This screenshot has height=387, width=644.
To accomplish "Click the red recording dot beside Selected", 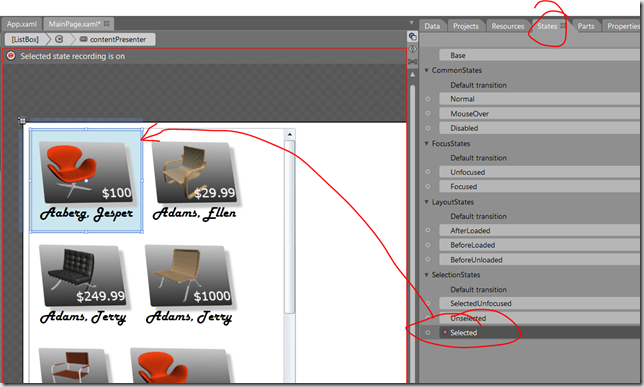I will coord(445,332).
